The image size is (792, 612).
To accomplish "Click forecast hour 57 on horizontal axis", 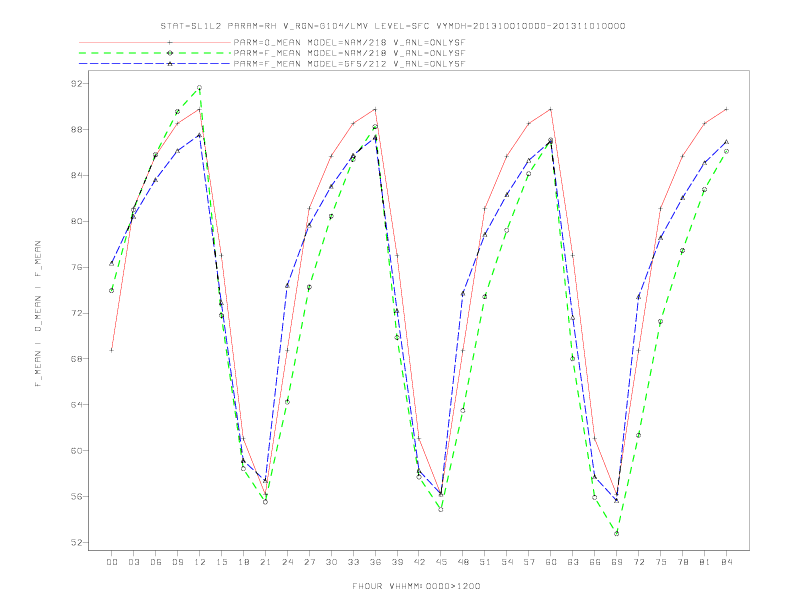I will click(x=529, y=562).
